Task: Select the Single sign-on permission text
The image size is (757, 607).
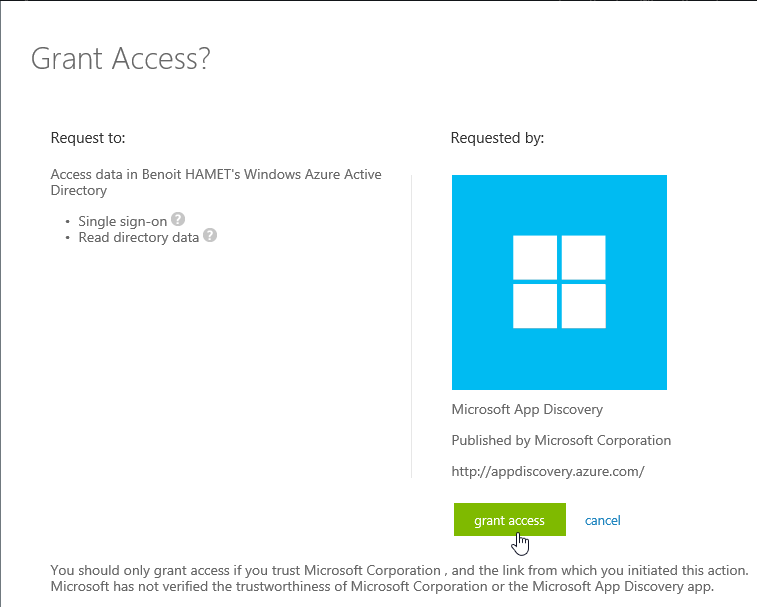Action: click(123, 221)
